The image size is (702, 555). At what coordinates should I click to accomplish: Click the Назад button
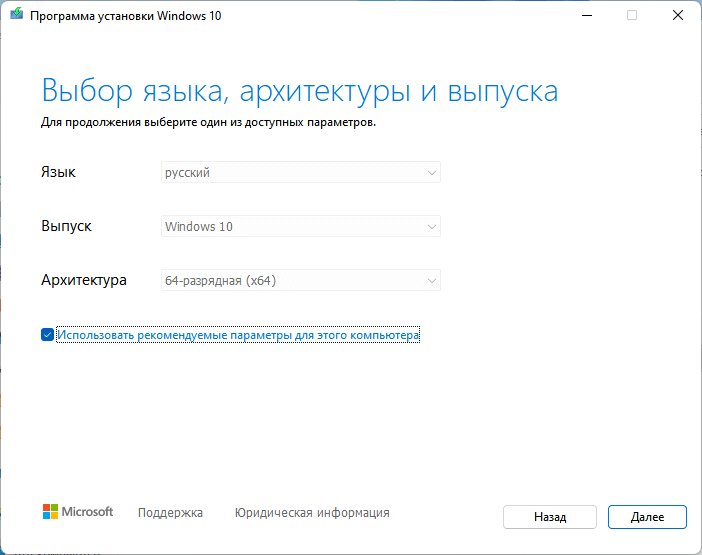tap(550, 517)
